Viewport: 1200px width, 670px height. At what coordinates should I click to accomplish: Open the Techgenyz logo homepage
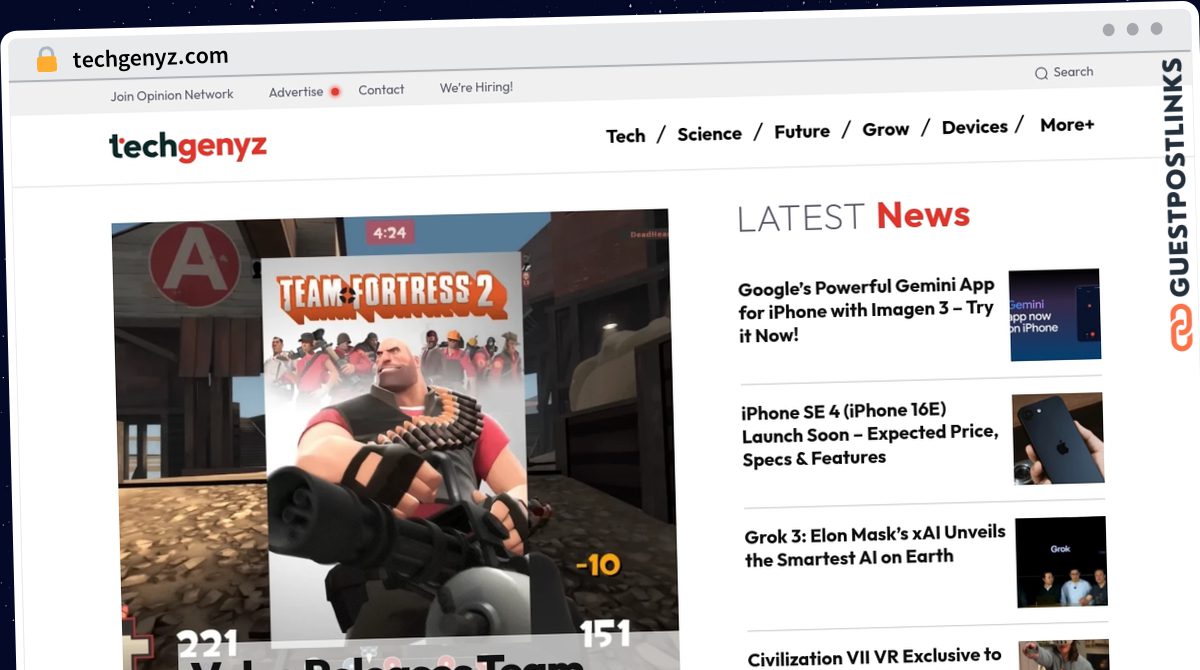[188, 146]
